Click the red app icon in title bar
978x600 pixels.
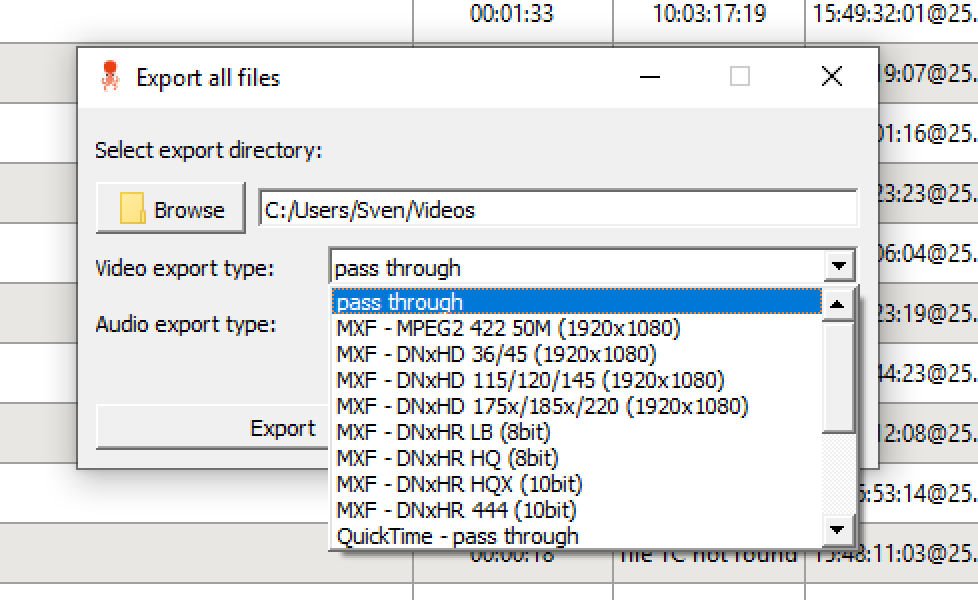pyautogui.click(x=109, y=77)
